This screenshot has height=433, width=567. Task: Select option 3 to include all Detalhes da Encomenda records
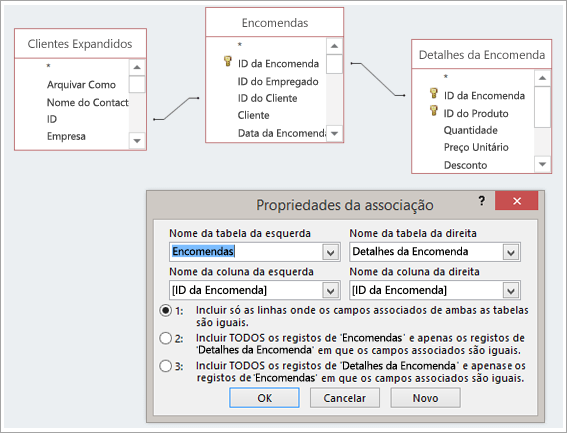166,366
